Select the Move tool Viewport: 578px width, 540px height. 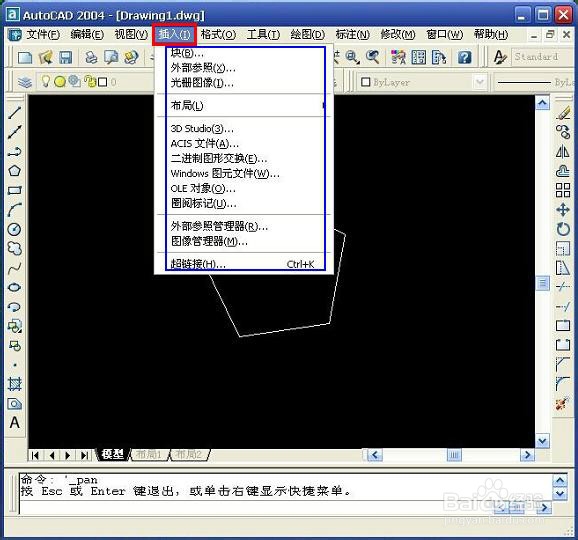[x=563, y=210]
